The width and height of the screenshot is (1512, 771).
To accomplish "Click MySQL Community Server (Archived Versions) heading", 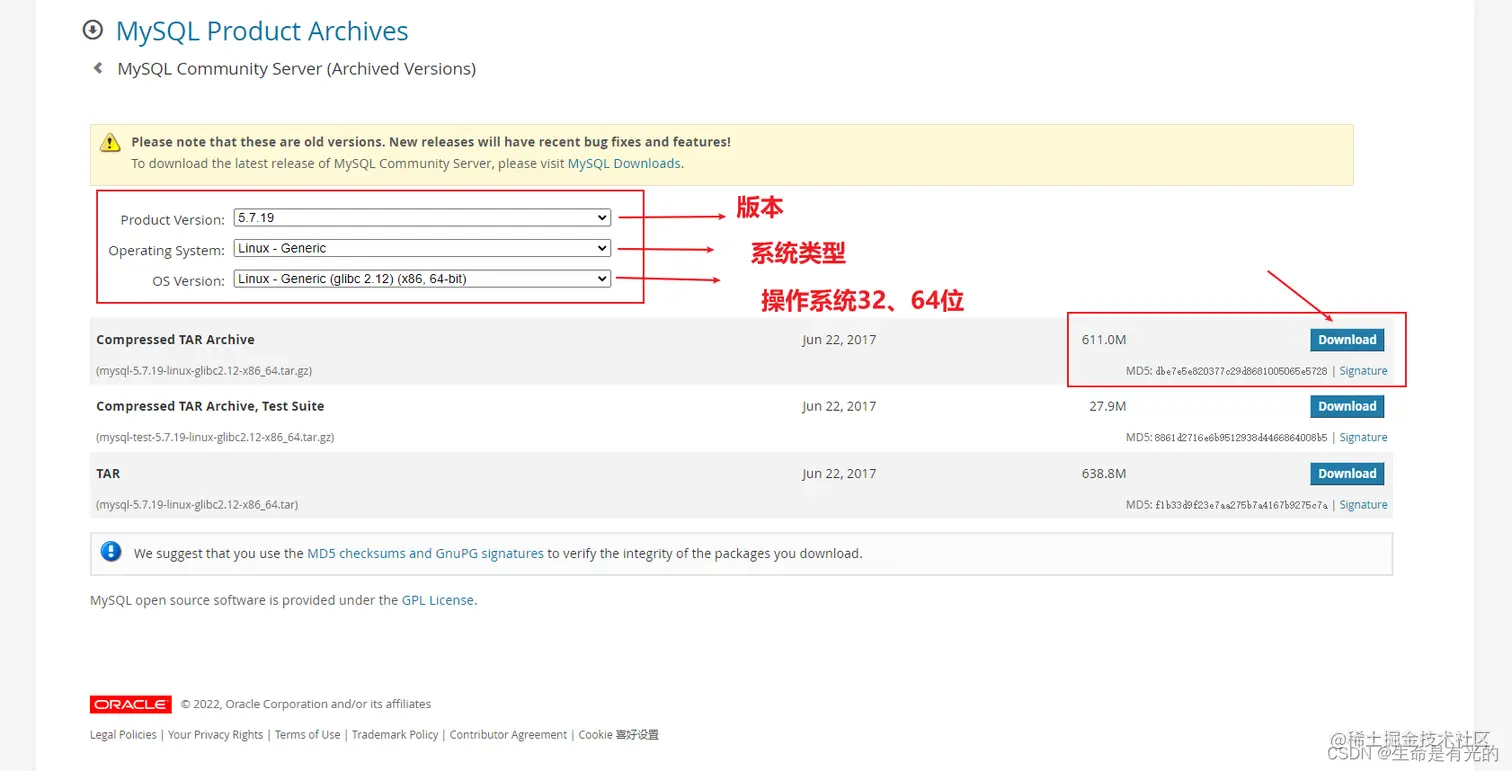I will tap(297, 69).
